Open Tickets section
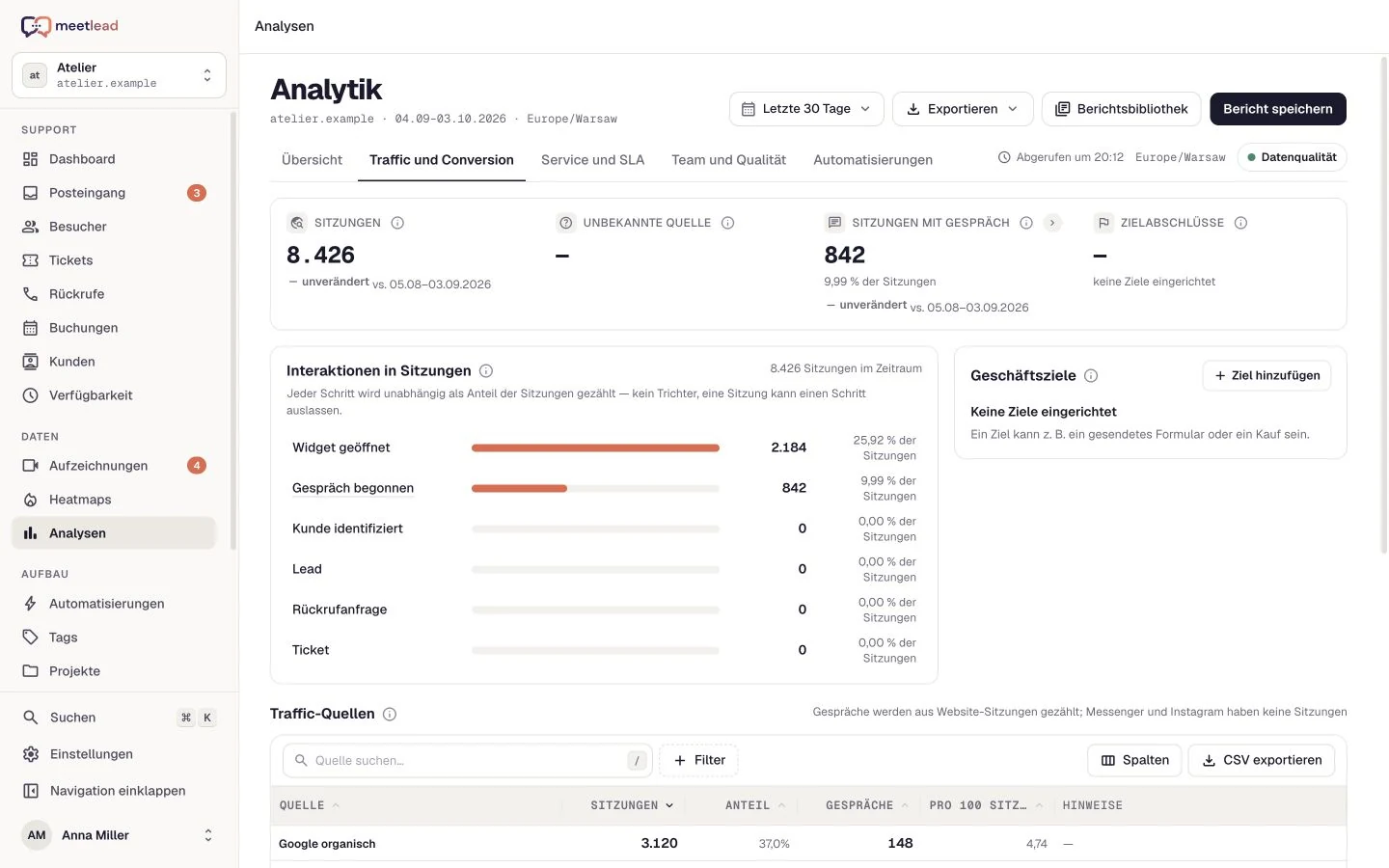Screen dimensions: 1389x868 coord(114,260)
